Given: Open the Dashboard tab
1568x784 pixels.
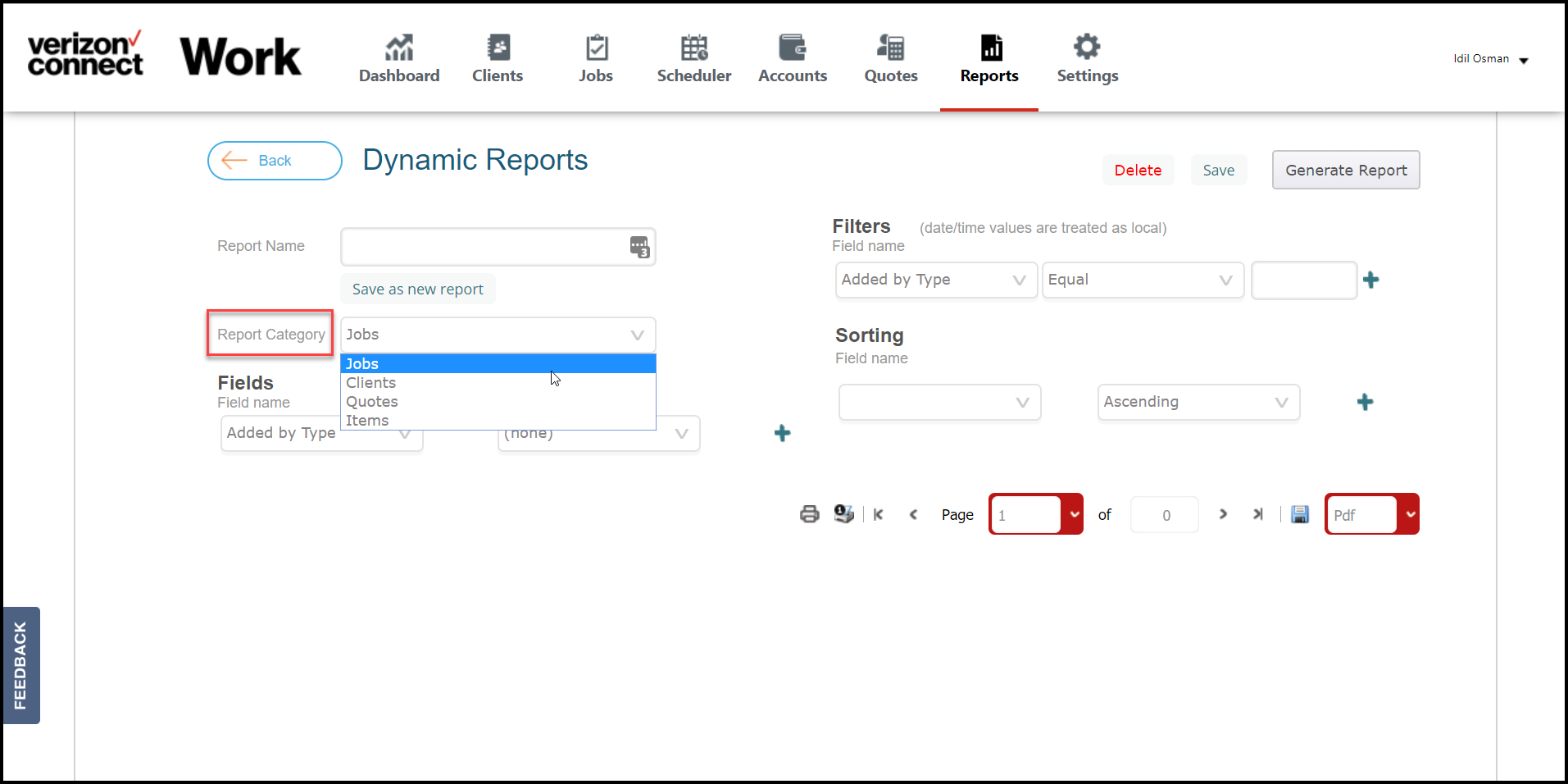Looking at the screenshot, I should point(399,59).
